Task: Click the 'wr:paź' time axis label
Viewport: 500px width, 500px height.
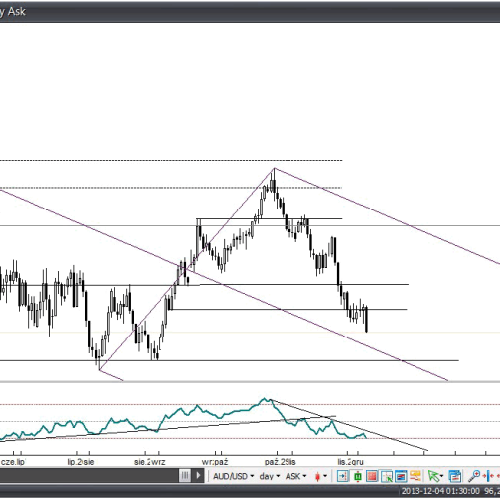Action: 215,462
